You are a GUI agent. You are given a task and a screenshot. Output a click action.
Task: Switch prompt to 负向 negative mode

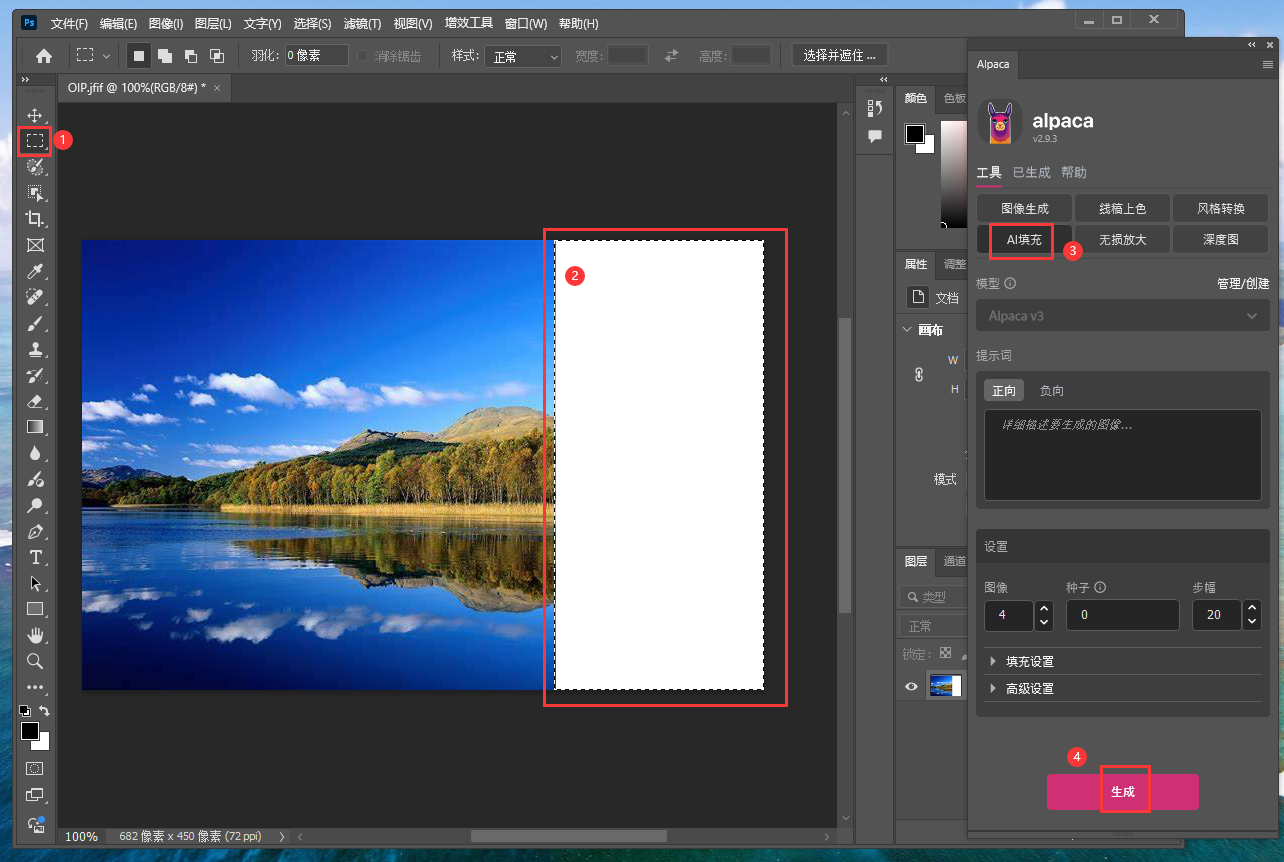(1051, 391)
